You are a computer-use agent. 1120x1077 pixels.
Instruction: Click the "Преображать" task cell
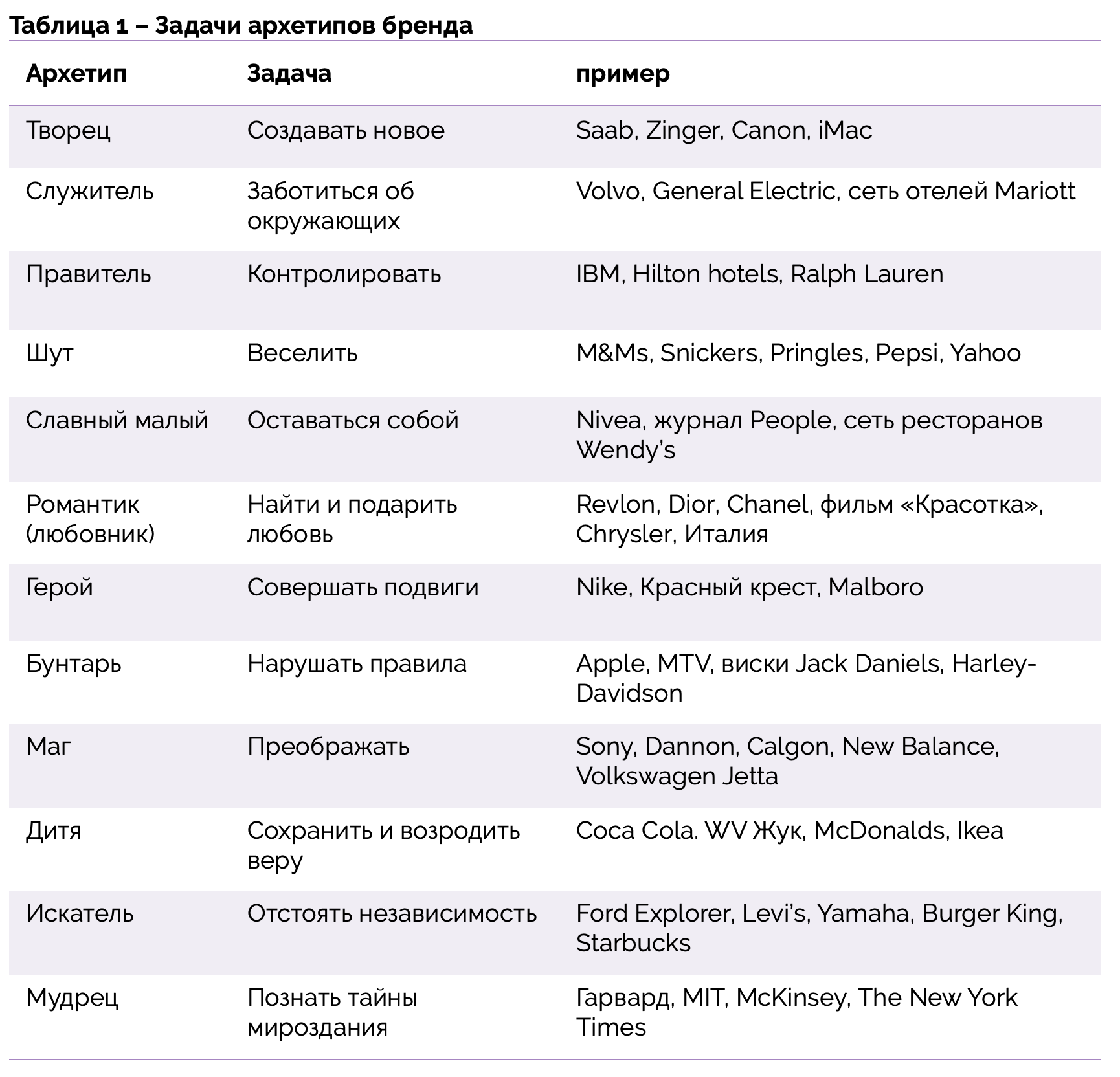pyautogui.click(x=328, y=747)
